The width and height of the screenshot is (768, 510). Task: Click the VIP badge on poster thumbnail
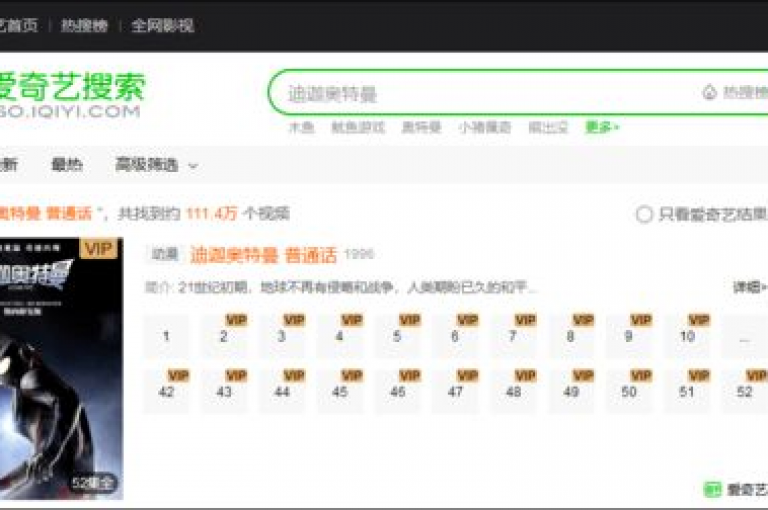pyautogui.click(x=98, y=249)
